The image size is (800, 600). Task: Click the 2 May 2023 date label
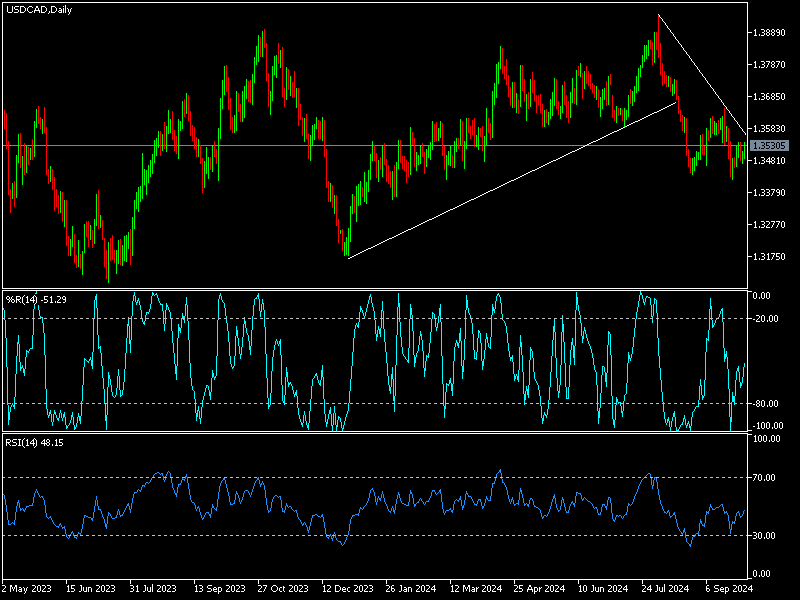pos(28,589)
